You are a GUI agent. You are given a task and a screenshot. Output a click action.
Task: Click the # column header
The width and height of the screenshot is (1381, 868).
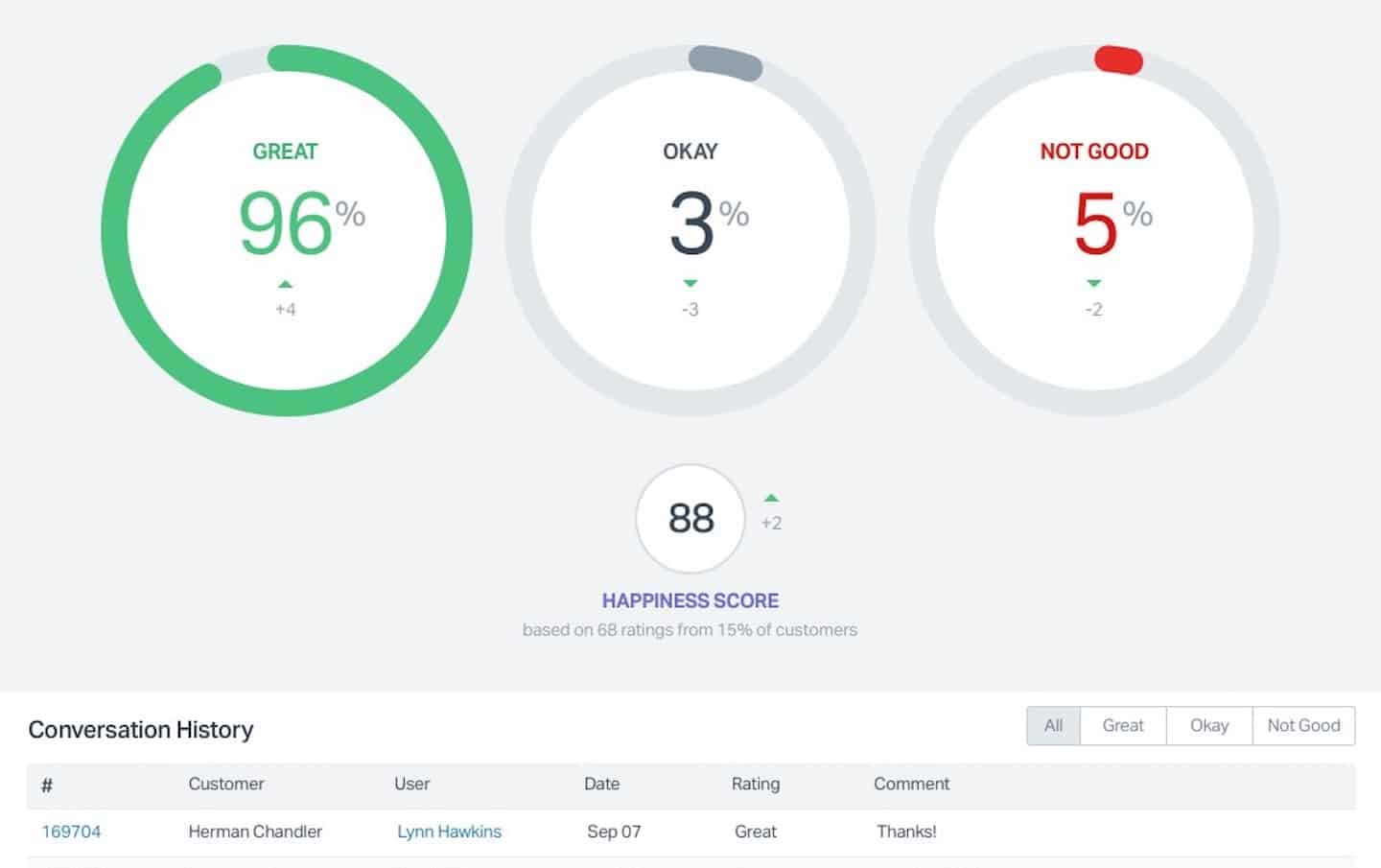[47, 786]
